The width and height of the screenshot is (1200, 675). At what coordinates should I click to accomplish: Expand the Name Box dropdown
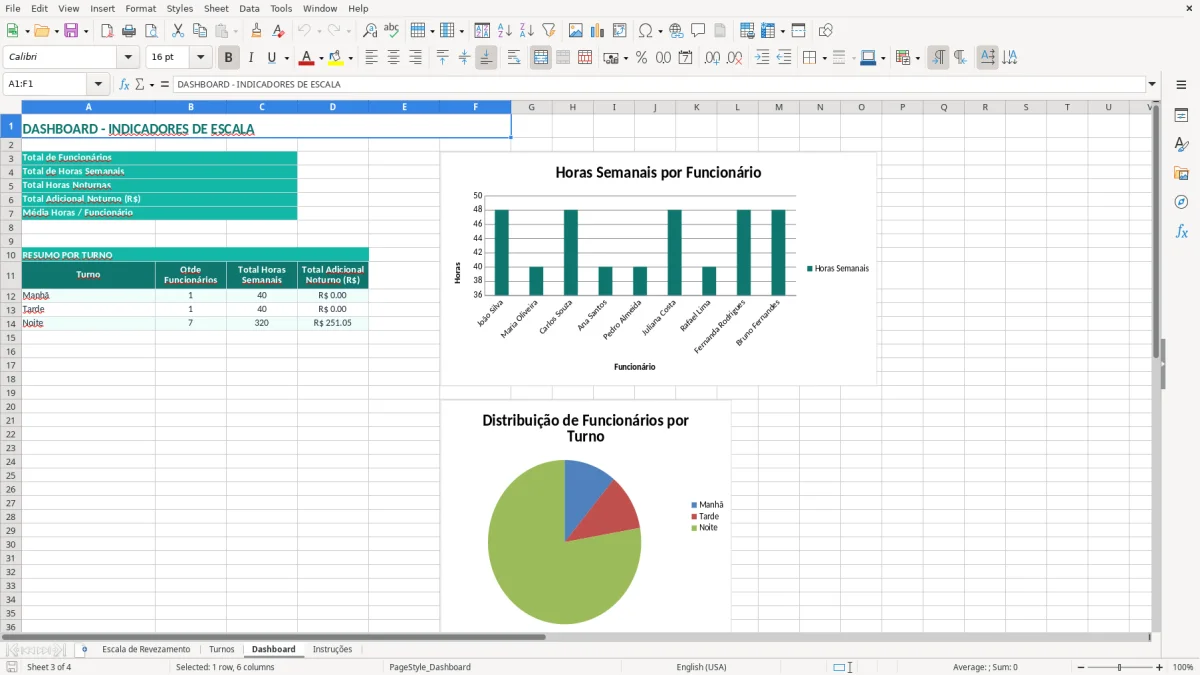98,84
